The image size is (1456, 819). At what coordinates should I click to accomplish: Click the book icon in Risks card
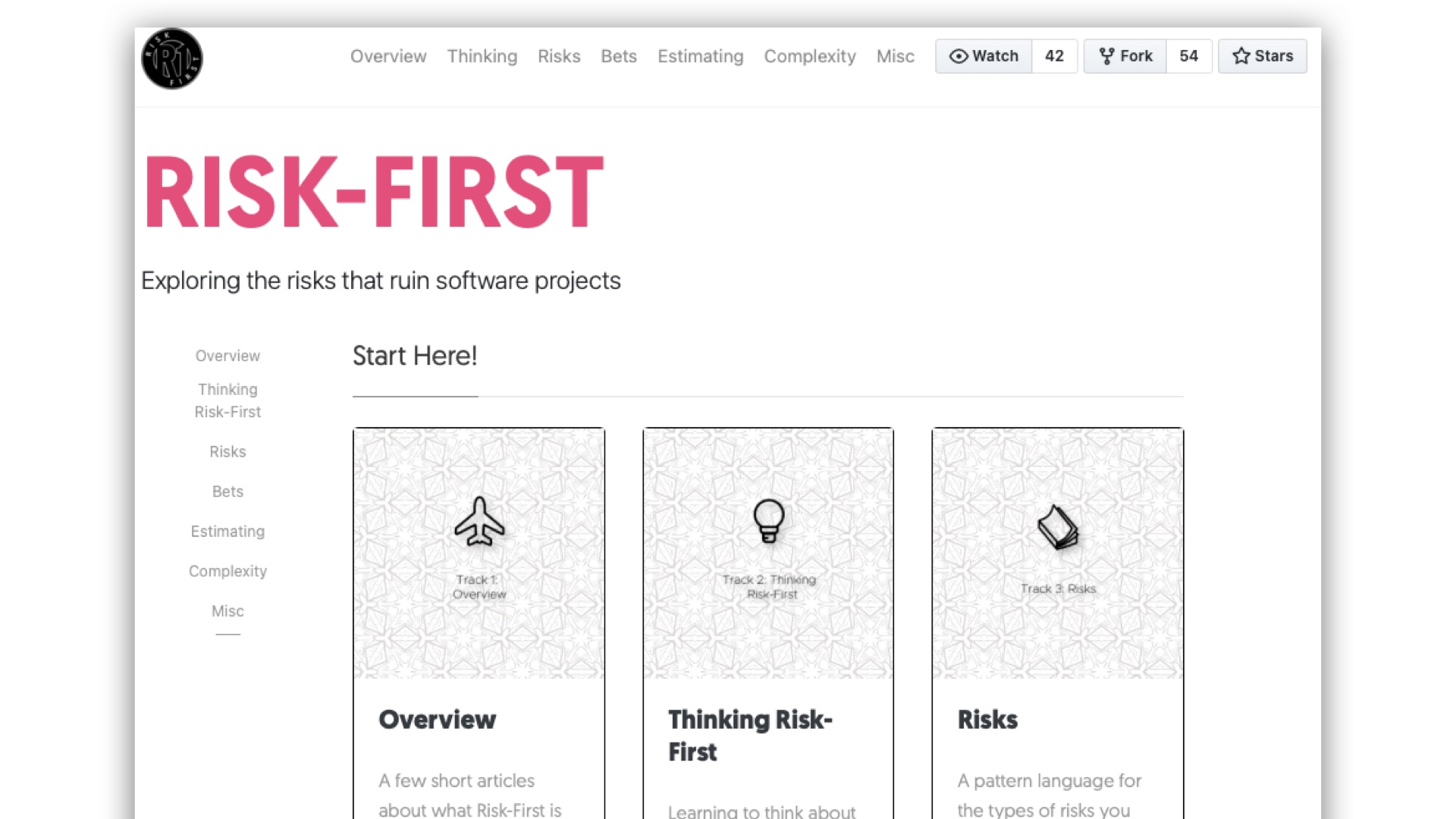pyautogui.click(x=1058, y=527)
